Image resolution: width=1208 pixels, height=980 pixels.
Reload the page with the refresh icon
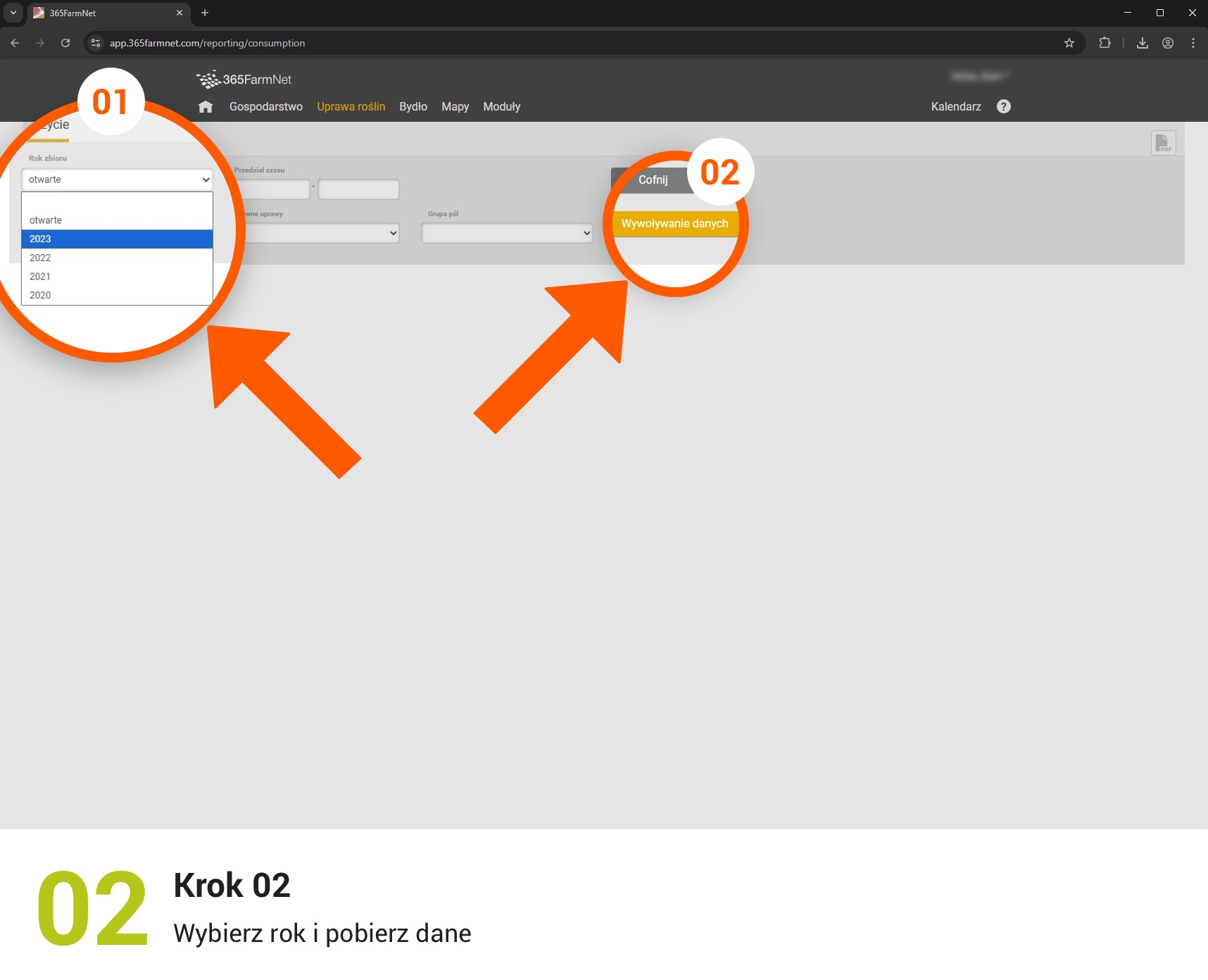(65, 43)
